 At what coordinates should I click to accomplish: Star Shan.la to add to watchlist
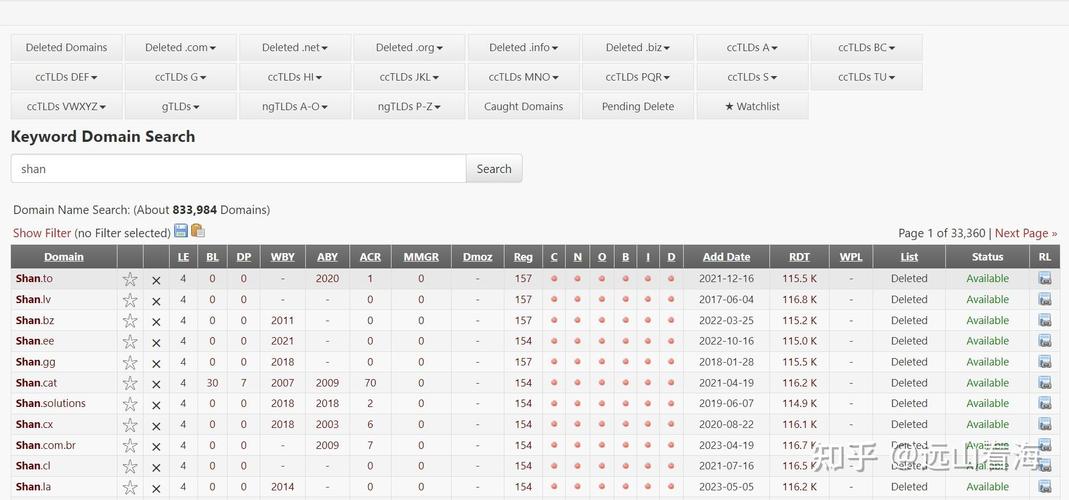[x=130, y=487]
